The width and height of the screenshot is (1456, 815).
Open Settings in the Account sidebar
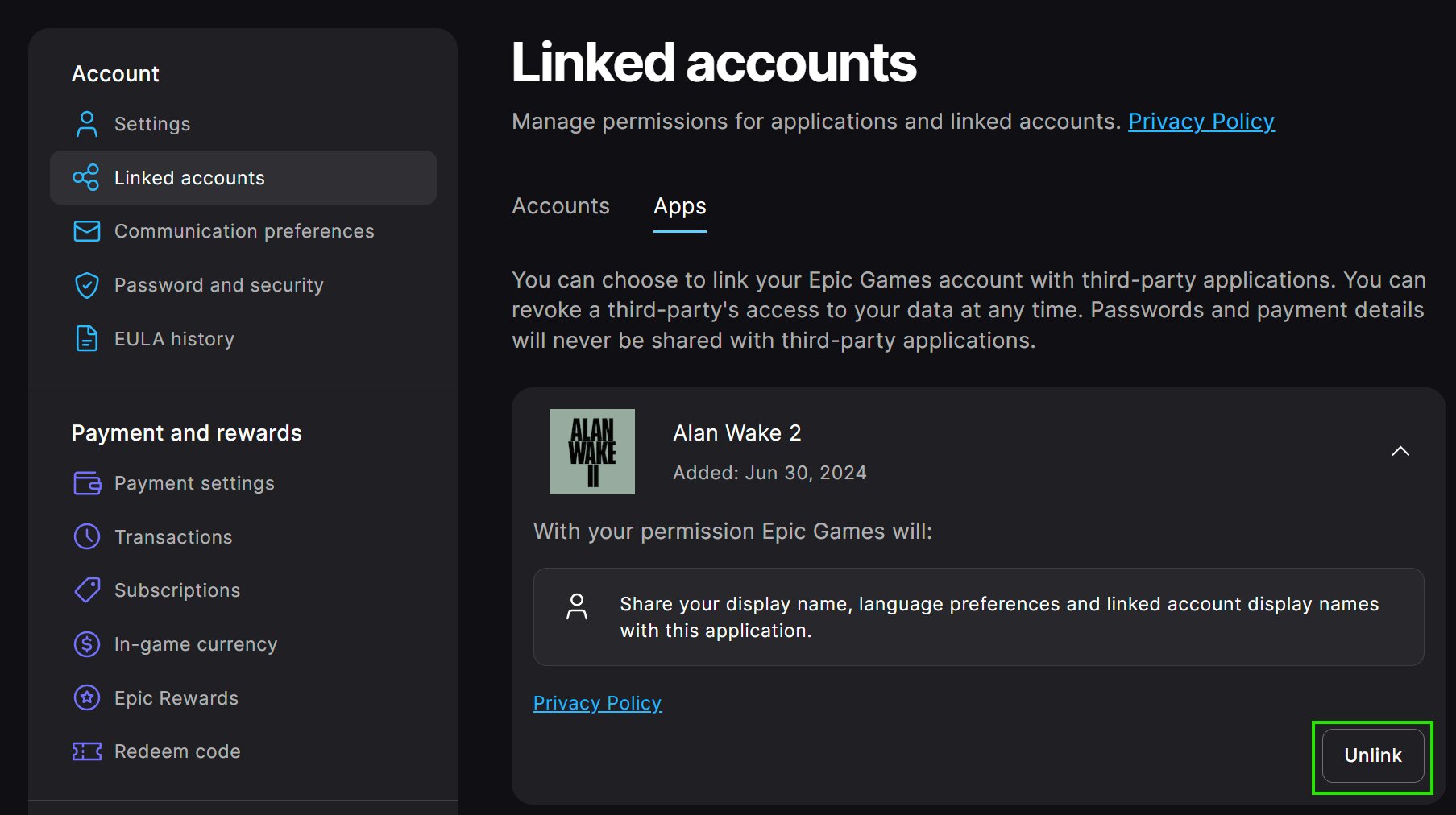pos(243,124)
